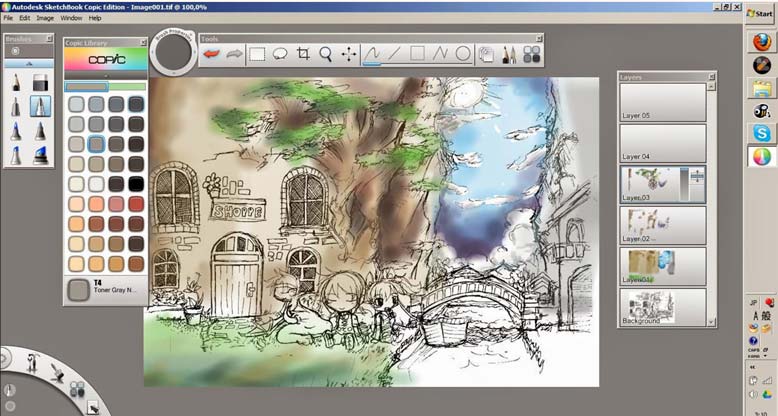Pick the selected T4 Toner Gray grid swatch

click(96, 144)
